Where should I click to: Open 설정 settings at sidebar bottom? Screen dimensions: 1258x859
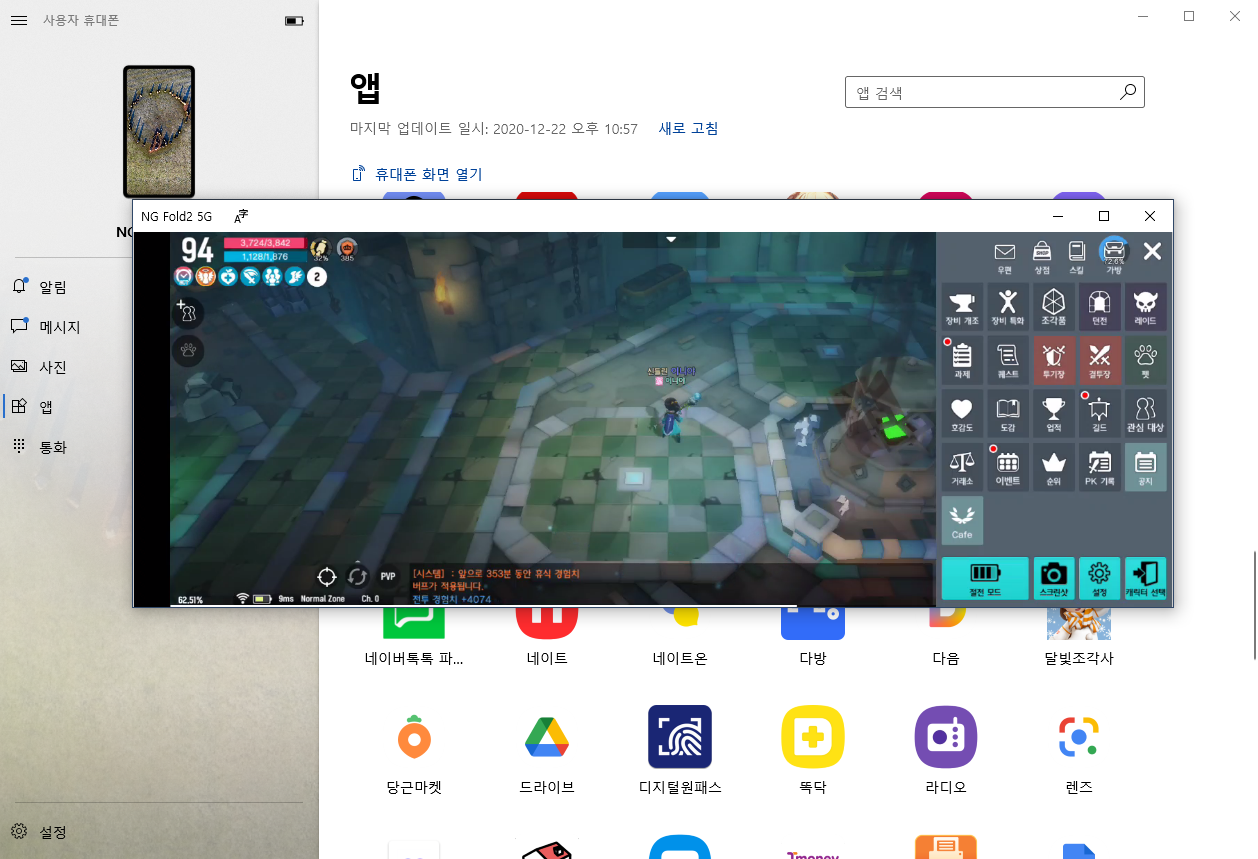(x=159, y=832)
